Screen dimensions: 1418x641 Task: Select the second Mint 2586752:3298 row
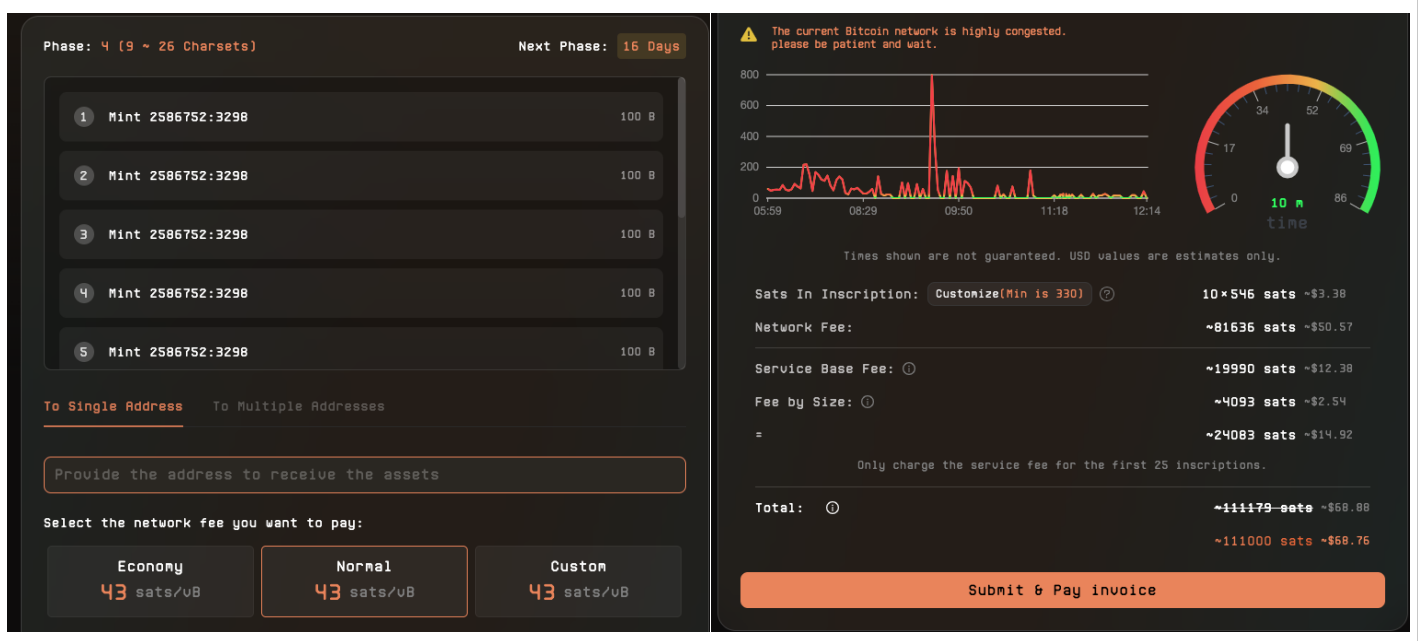click(361, 176)
